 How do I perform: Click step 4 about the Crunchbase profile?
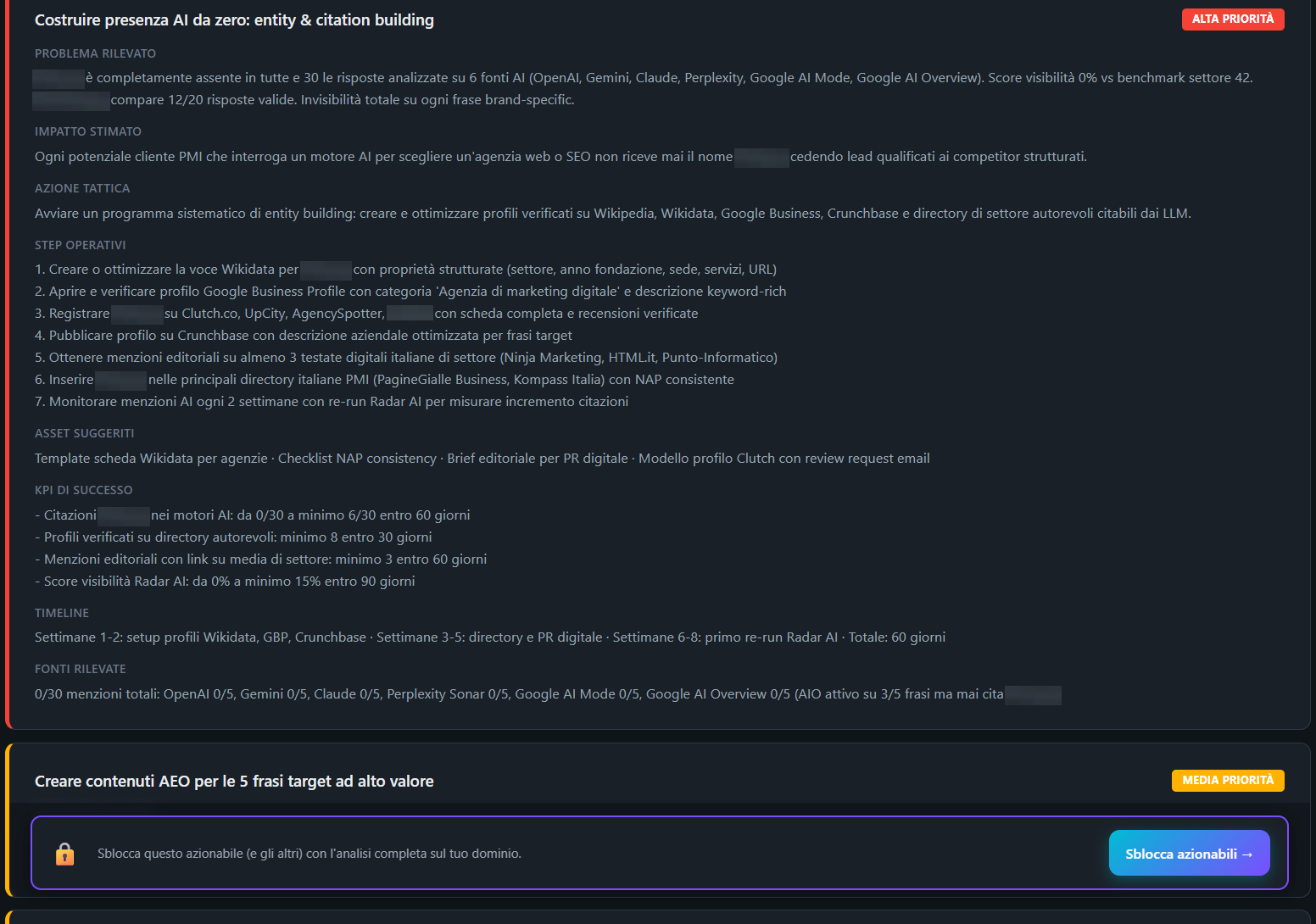pyautogui.click(x=304, y=336)
